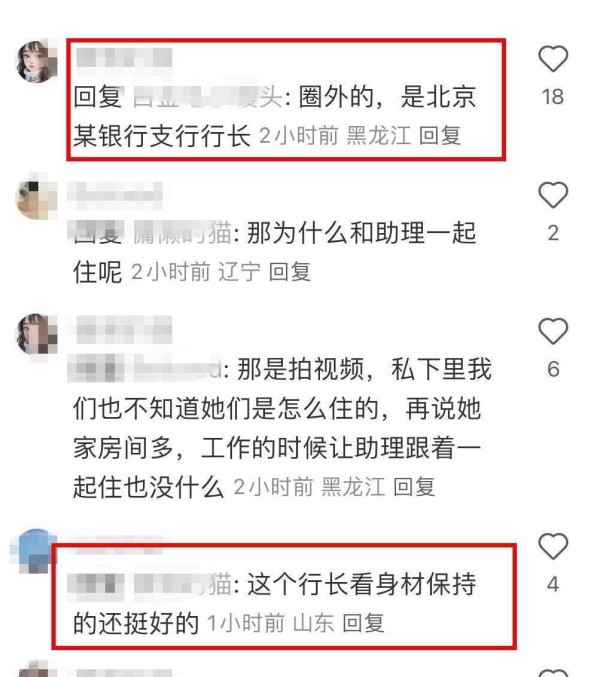Image resolution: width=600 pixels, height=677 pixels.
Task: Like the comment with 6 likes
Action: (553, 331)
